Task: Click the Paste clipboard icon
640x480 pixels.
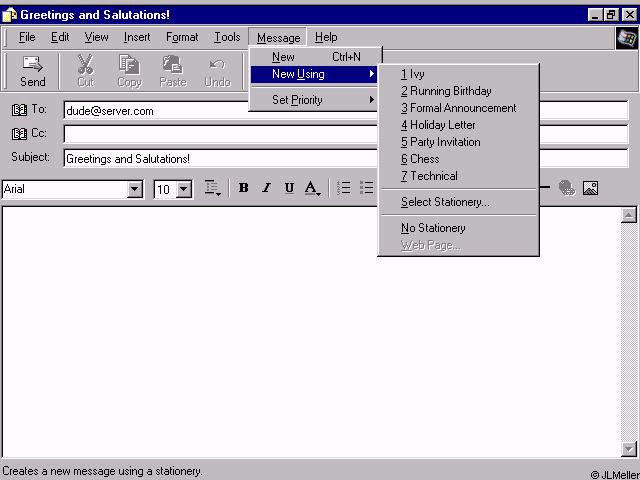Action: (173, 64)
